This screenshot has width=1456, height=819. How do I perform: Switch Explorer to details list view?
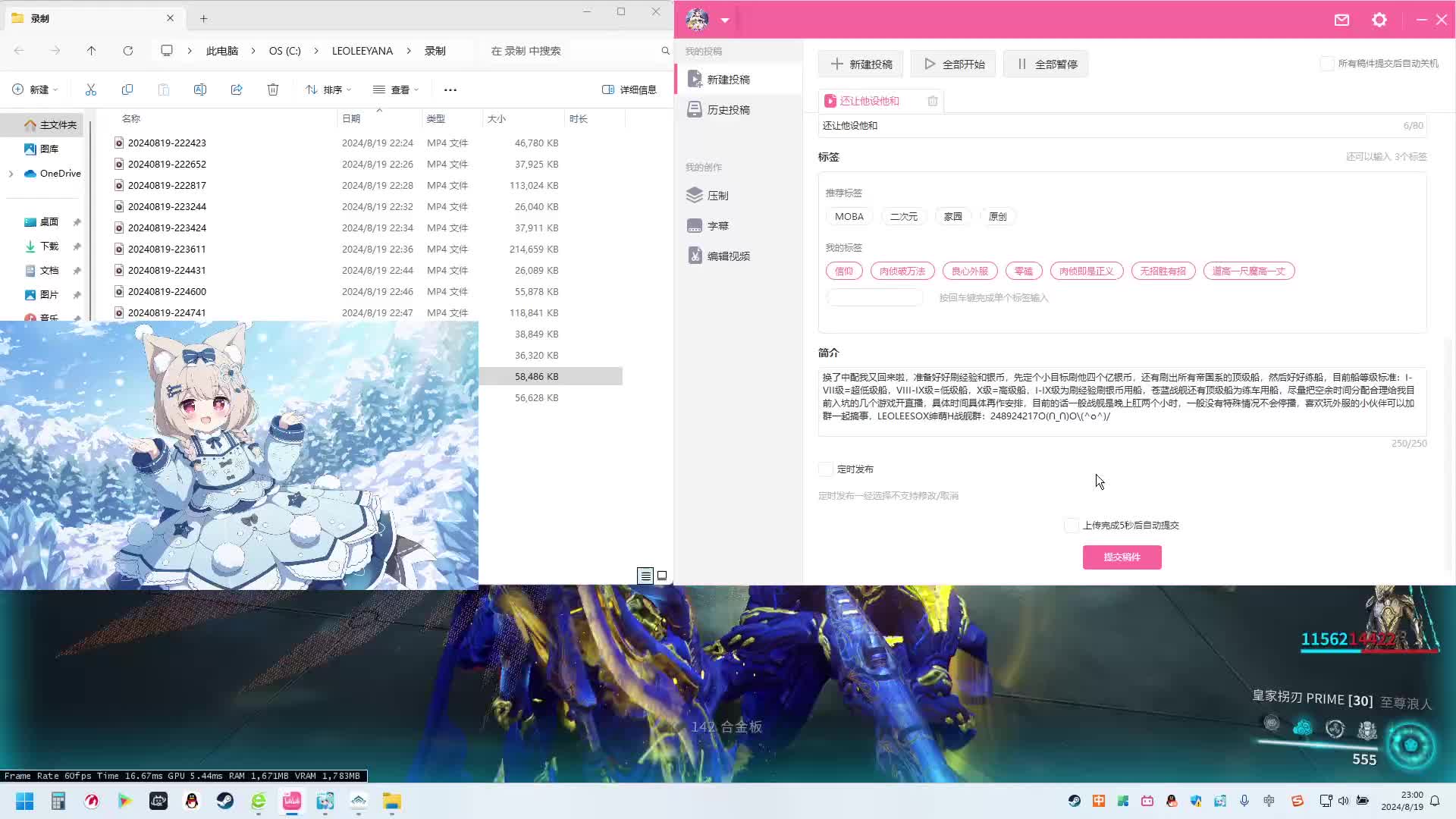point(645,576)
